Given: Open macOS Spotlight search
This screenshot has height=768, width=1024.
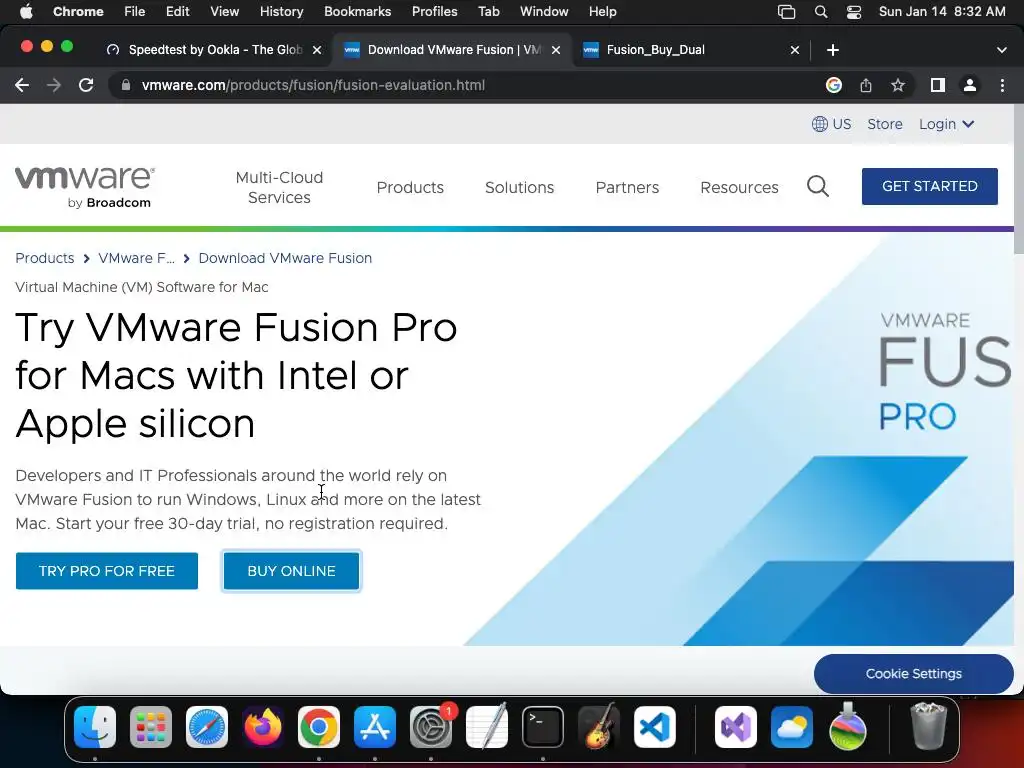Looking at the screenshot, I should point(821,12).
